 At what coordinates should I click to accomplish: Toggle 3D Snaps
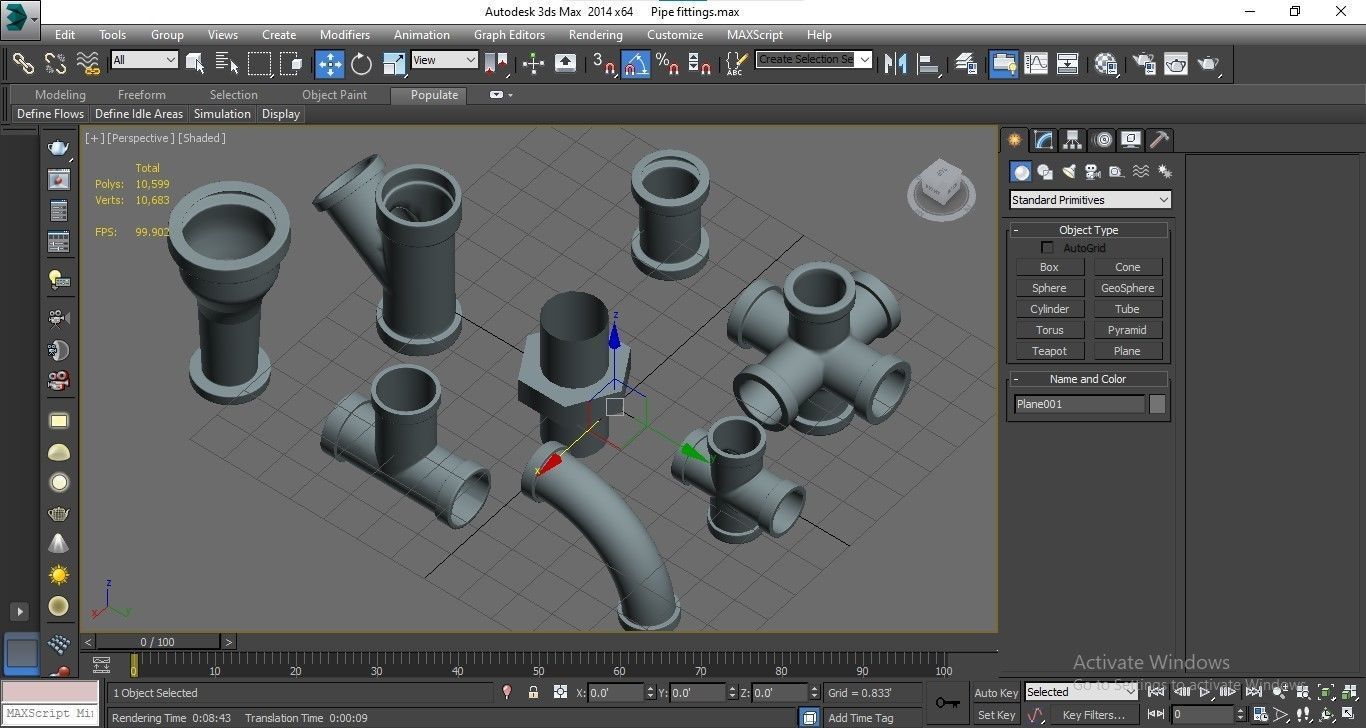tap(603, 63)
